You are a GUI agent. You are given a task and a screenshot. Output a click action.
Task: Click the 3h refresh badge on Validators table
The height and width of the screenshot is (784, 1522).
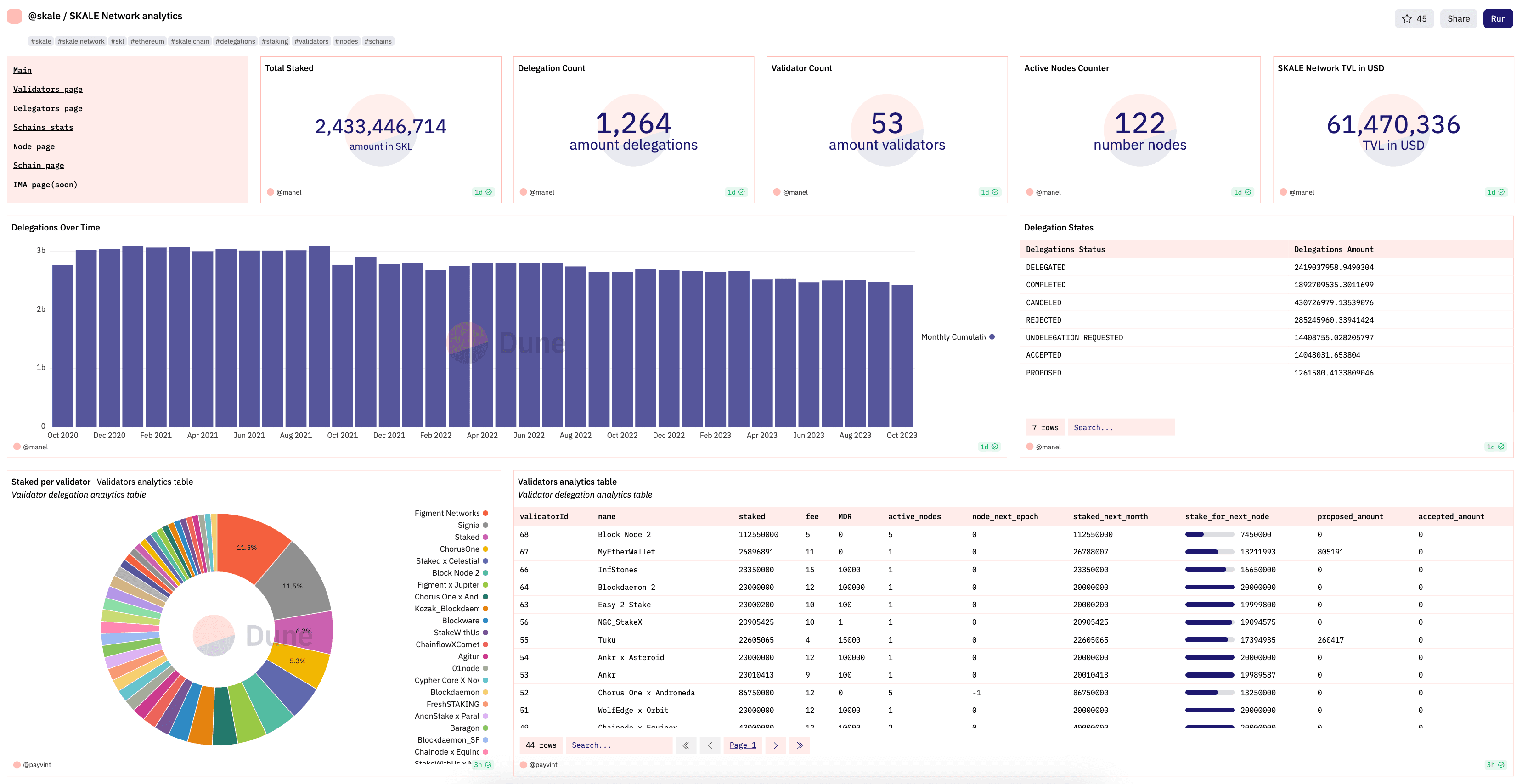(x=1495, y=765)
